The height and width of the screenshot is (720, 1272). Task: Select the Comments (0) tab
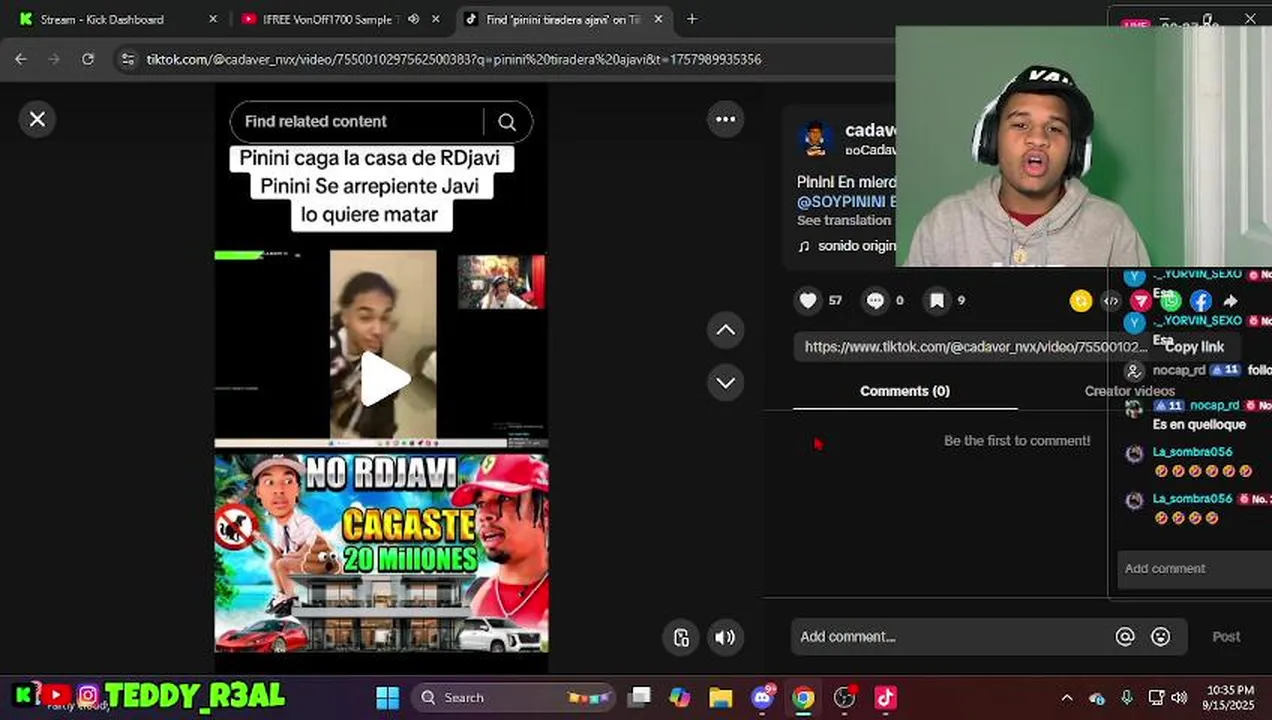point(905,391)
